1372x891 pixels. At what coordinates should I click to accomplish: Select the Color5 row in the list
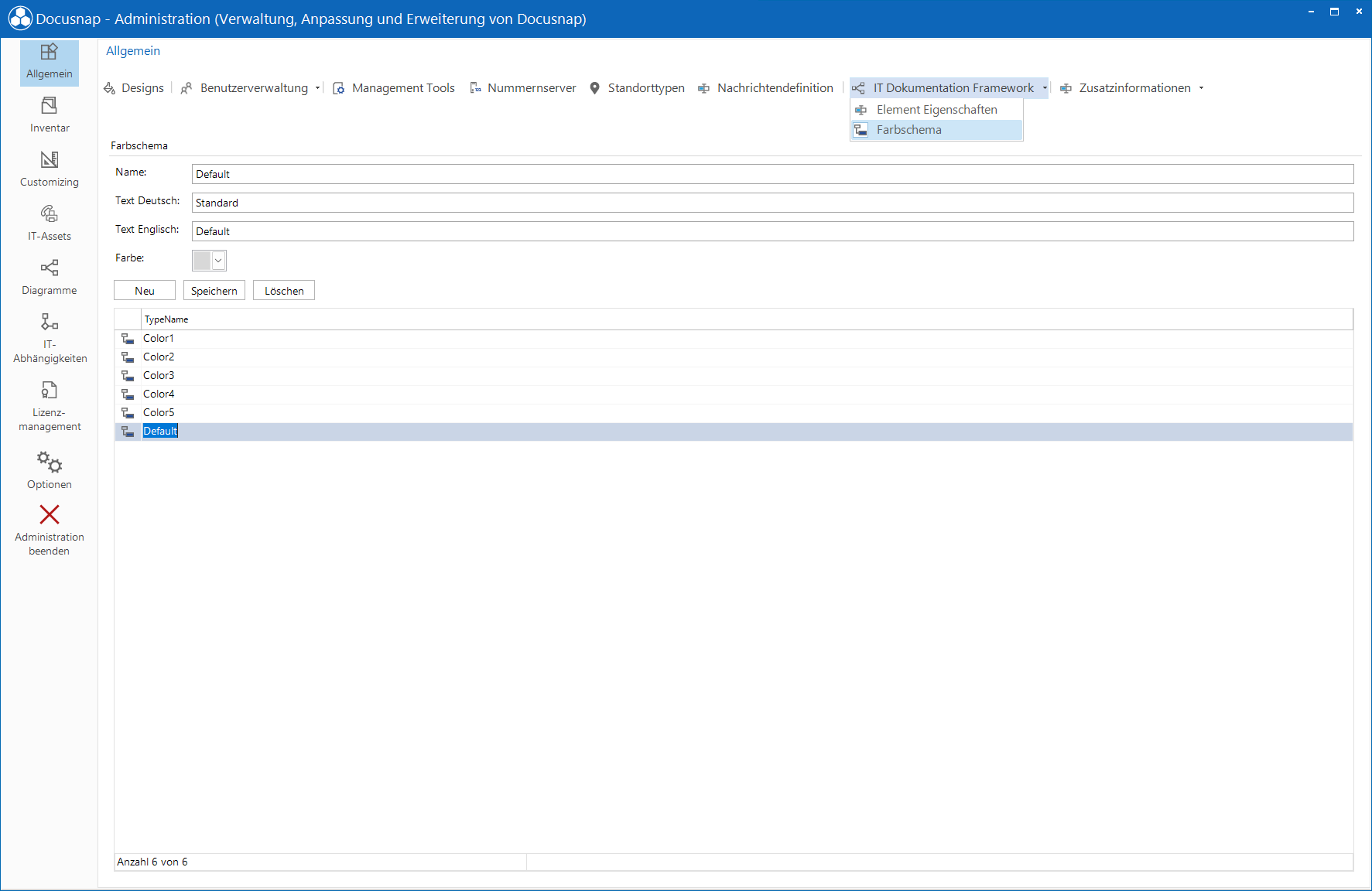tap(734, 413)
